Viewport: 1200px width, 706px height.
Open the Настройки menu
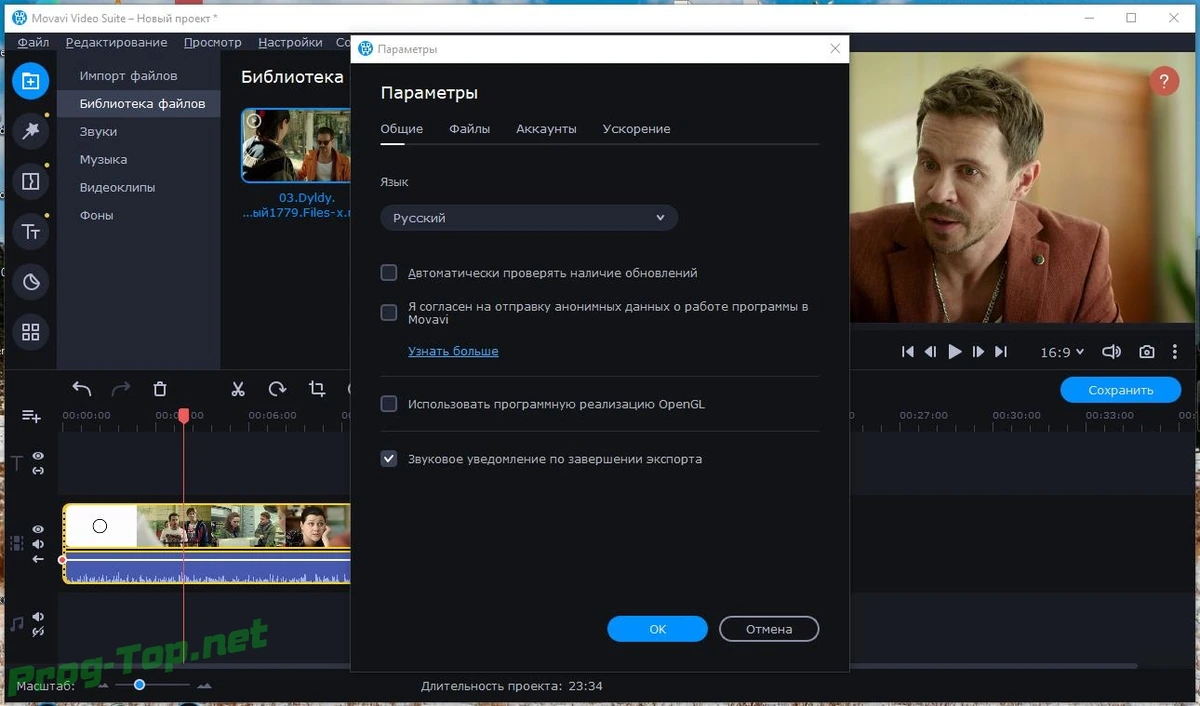pos(290,42)
